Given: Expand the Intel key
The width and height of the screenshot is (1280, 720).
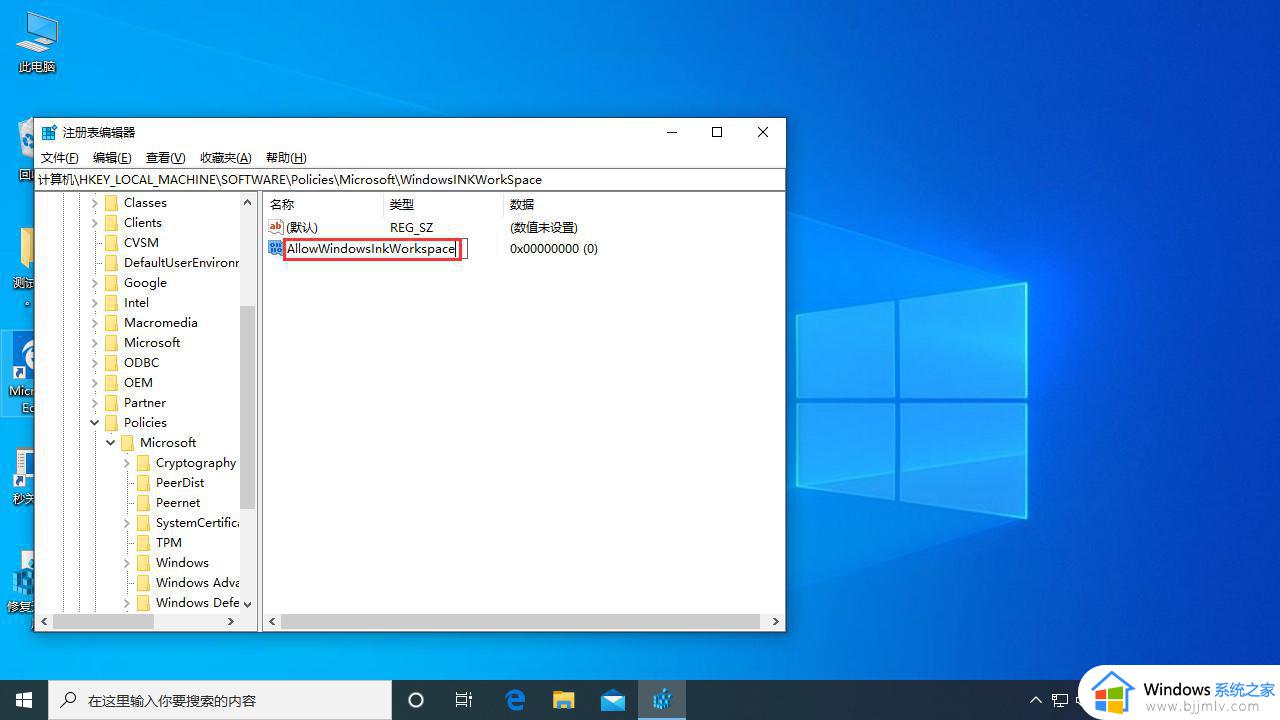Looking at the screenshot, I should (x=95, y=303).
